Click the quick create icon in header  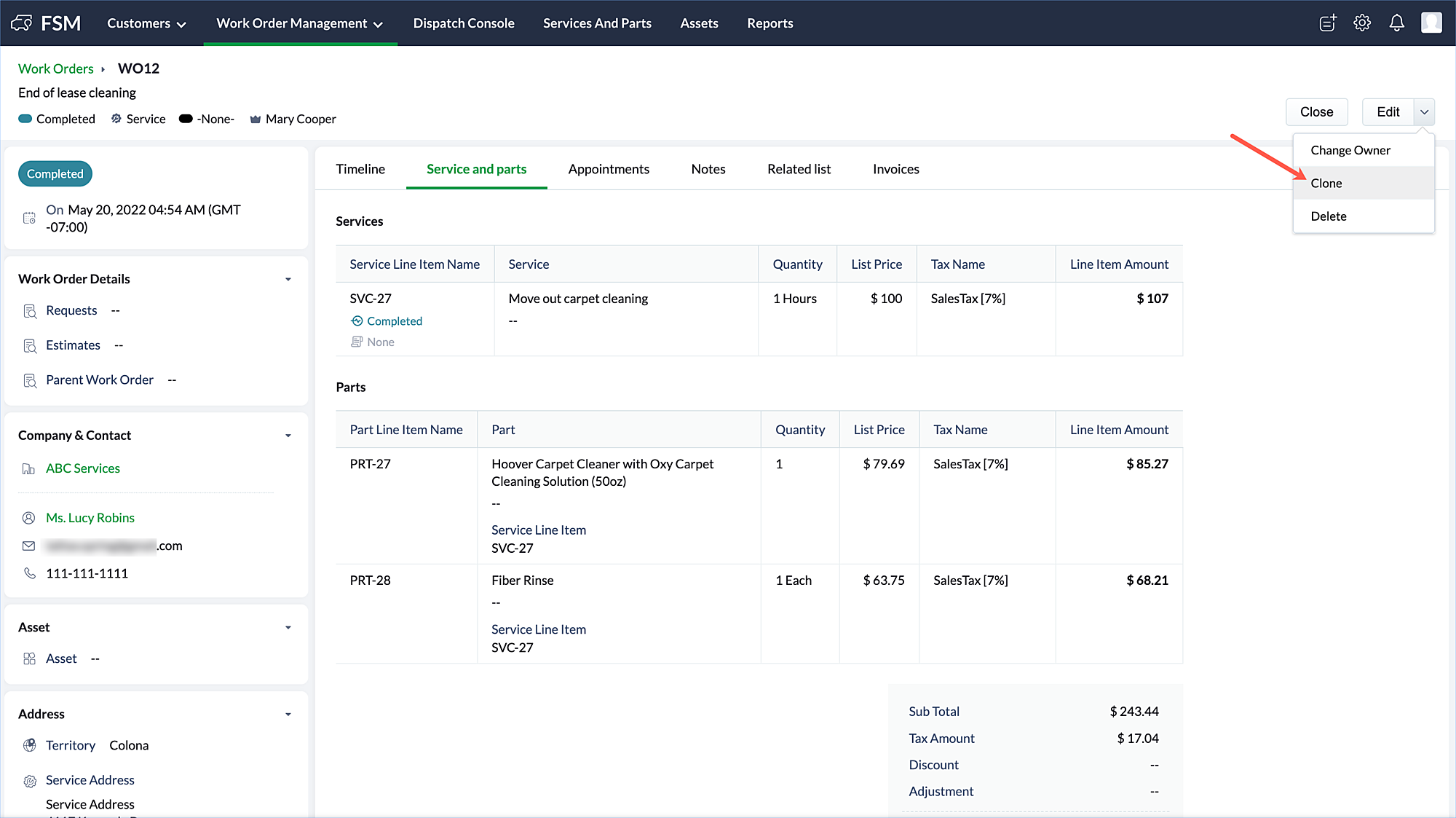point(1328,23)
